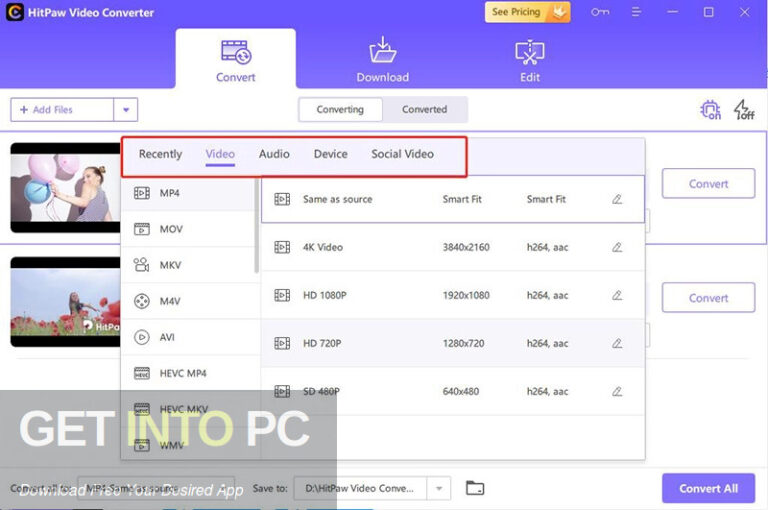
Task: Click the key registration icon
Action: (600, 12)
